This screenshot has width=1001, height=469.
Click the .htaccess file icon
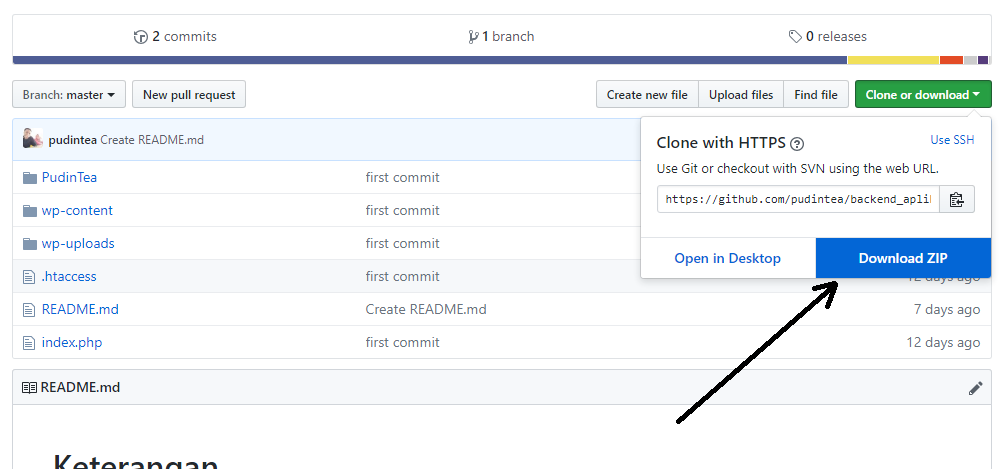[x=29, y=277]
